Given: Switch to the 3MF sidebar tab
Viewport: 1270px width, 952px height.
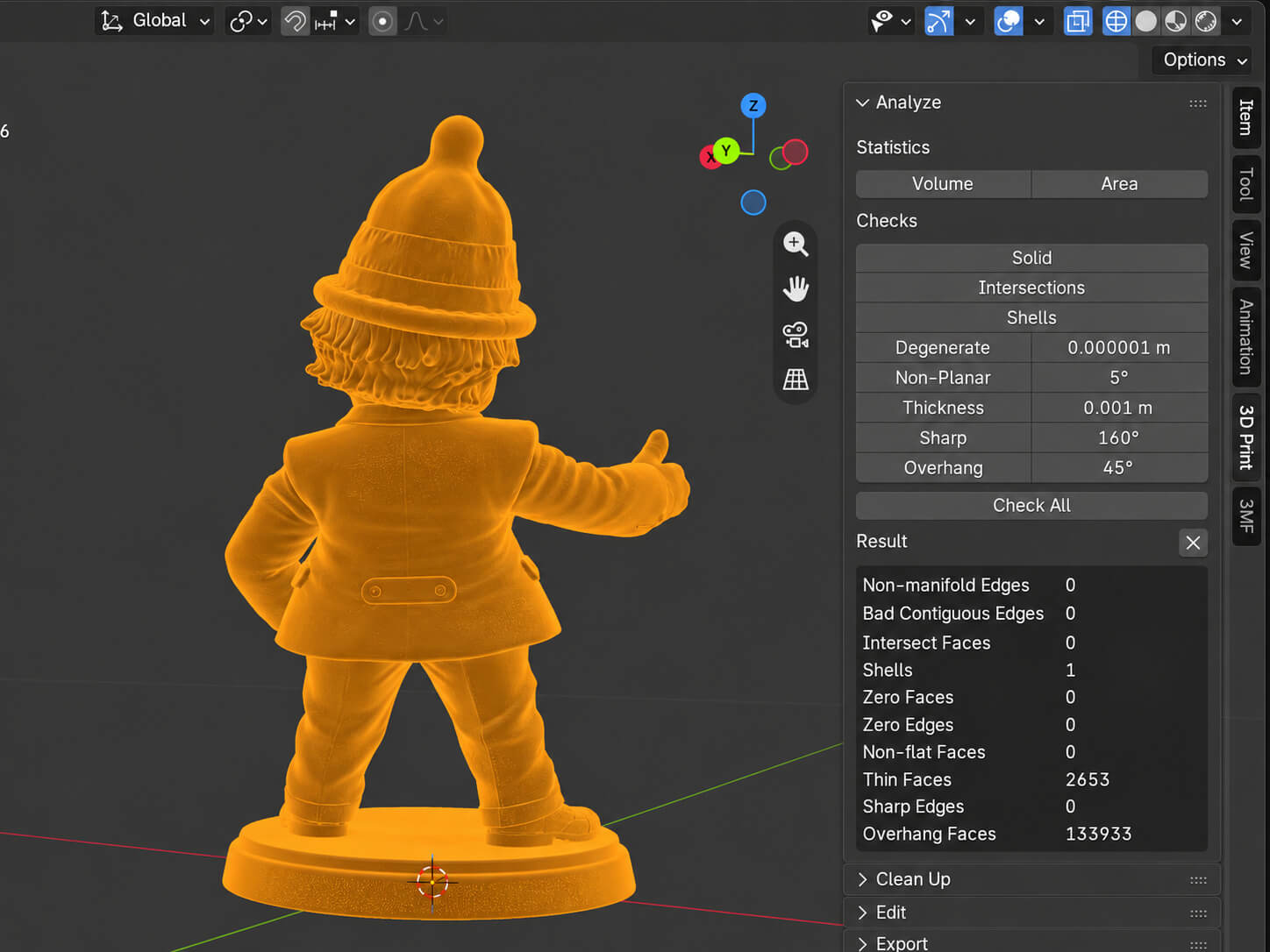Looking at the screenshot, I should (1246, 516).
